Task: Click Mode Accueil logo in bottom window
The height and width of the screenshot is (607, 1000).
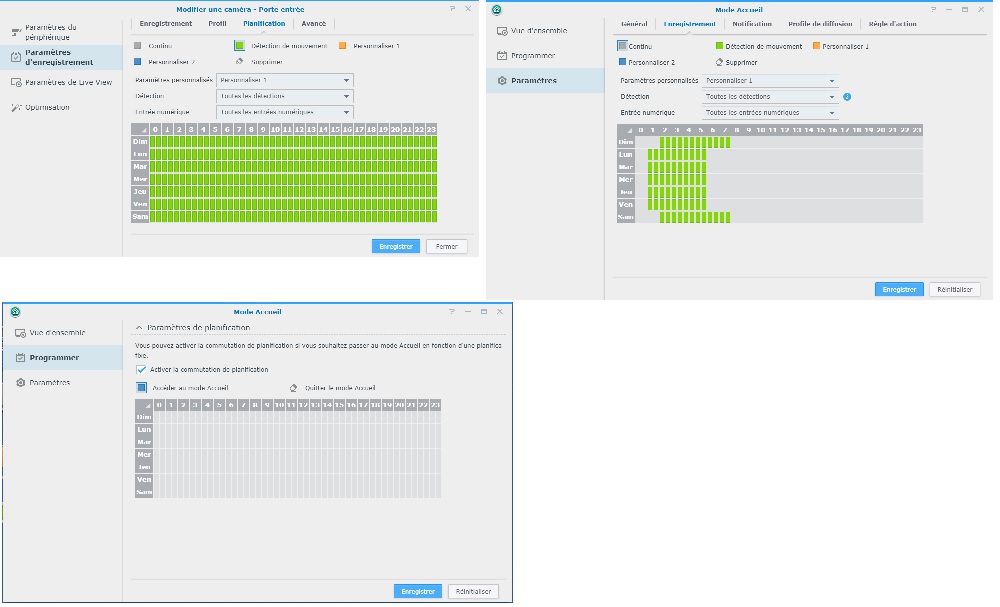Action: [x=16, y=312]
